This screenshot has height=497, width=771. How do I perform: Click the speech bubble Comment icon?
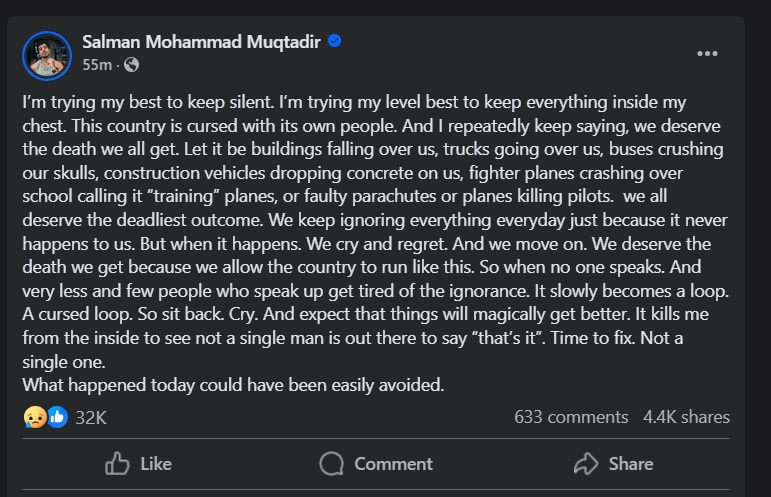(x=332, y=464)
